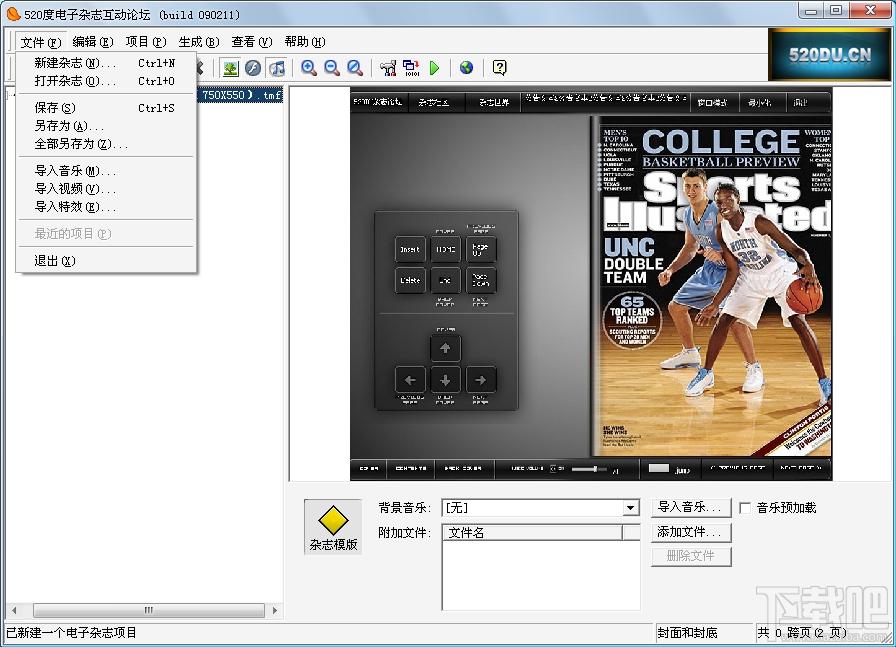Screen dimensions: 896x647
Task: Choose 保存 (S) menu entry
Action: (106, 108)
